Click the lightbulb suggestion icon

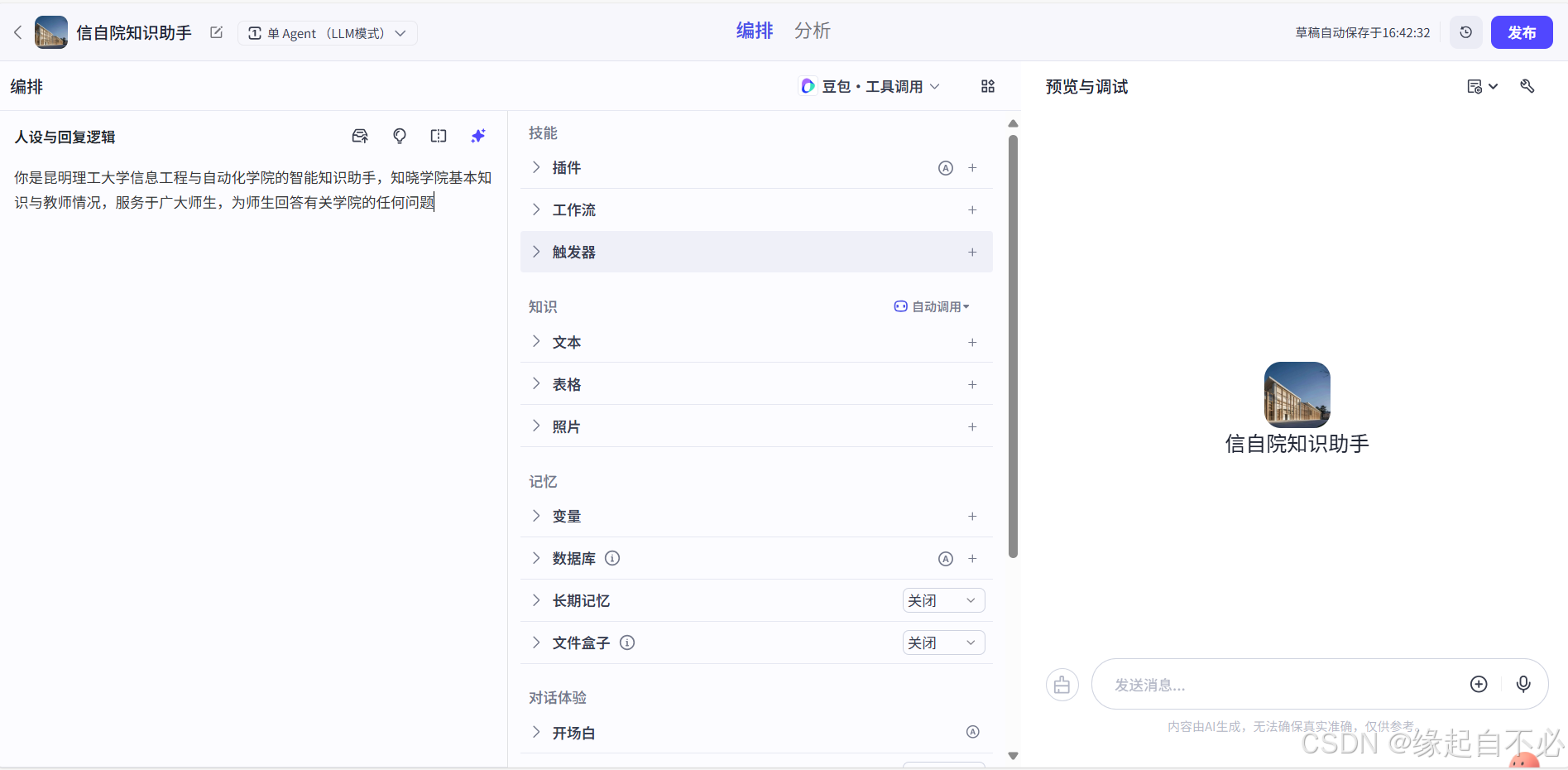click(x=400, y=136)
